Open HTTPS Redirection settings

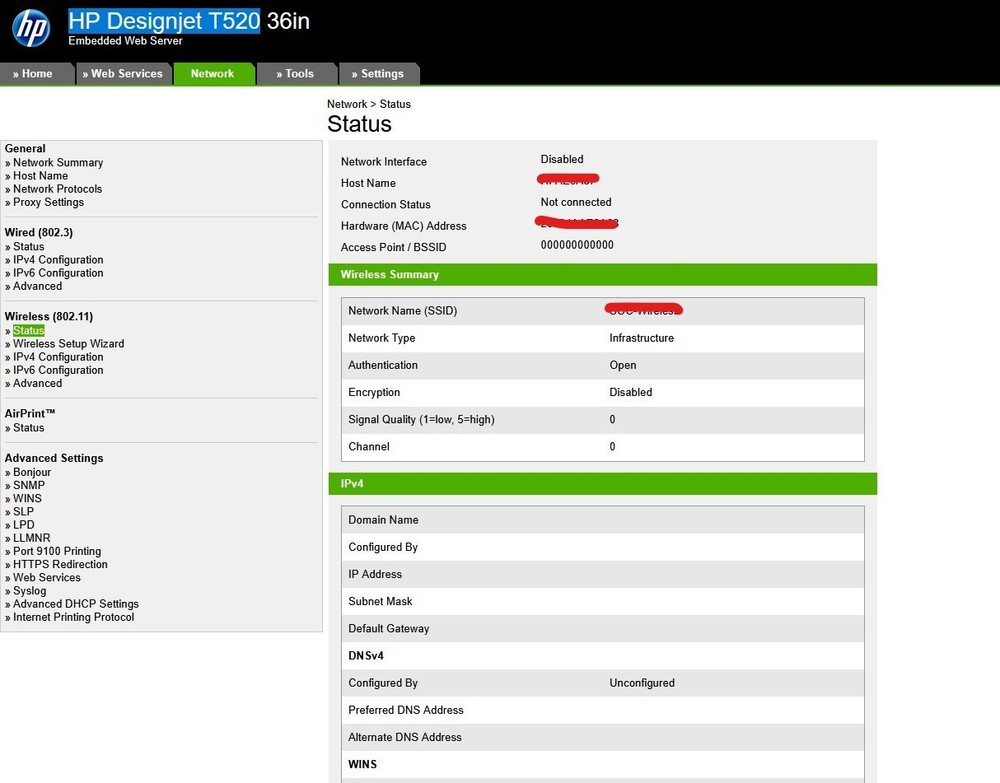[x=61, y=564]
